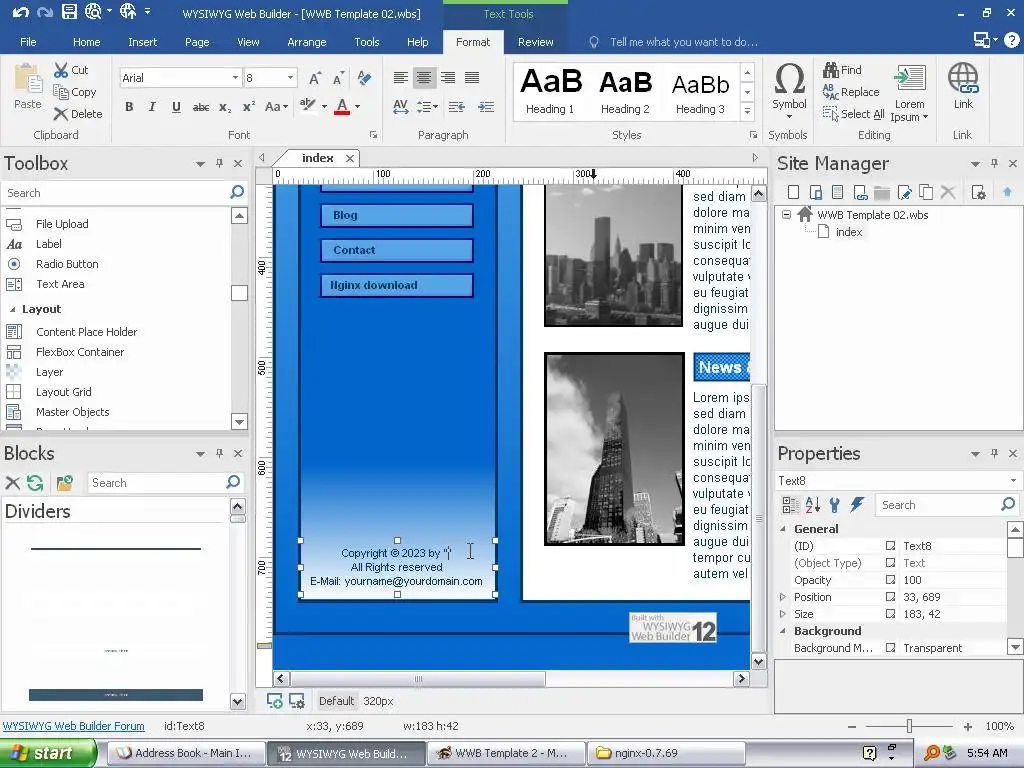Viewport: 1024px width, 768px height.
Task: Justify the paragraph text
Action: coord(472,78)
